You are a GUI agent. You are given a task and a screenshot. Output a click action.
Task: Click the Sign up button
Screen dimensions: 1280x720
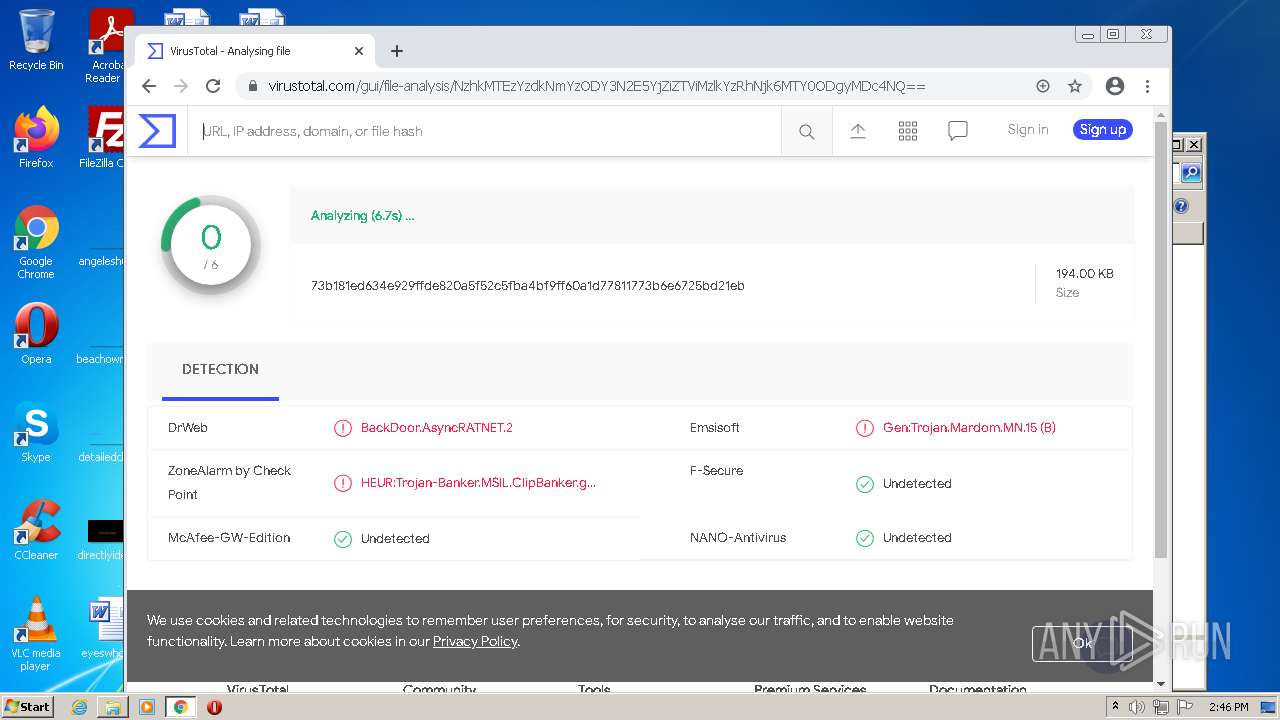[1103, 130]
